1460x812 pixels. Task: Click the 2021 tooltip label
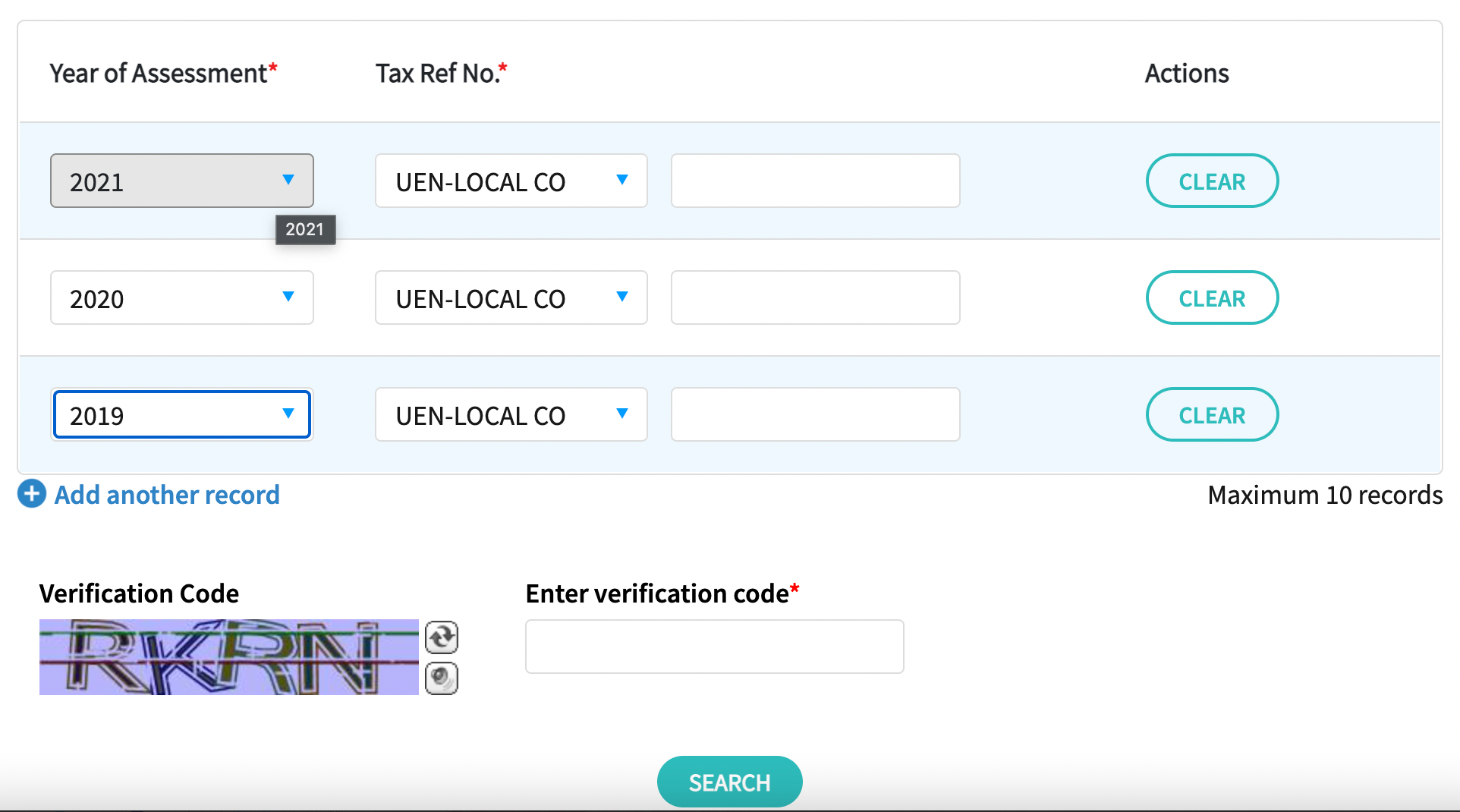(x=305, y=229)
